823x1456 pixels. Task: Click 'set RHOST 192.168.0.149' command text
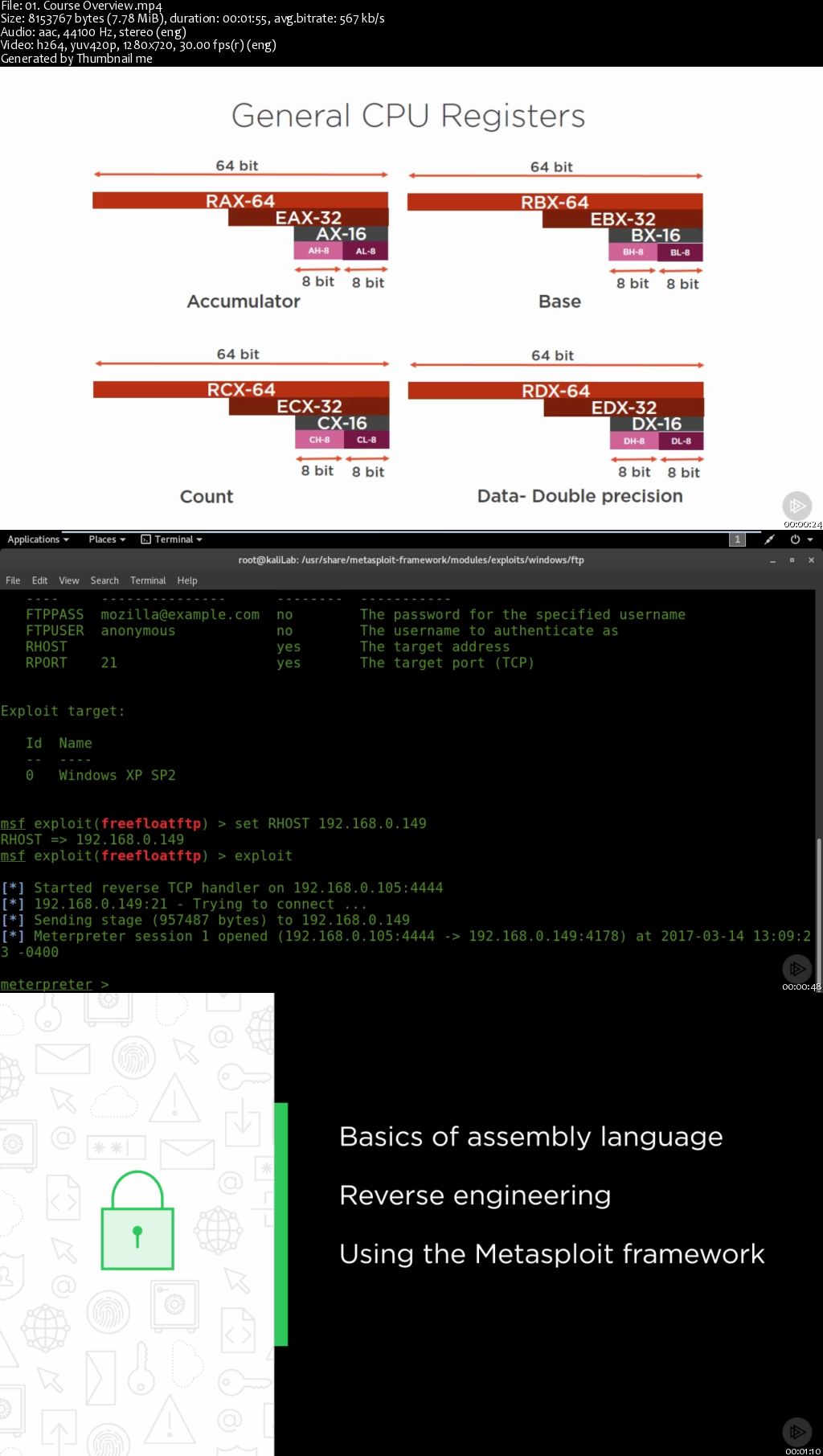[330, 823]
